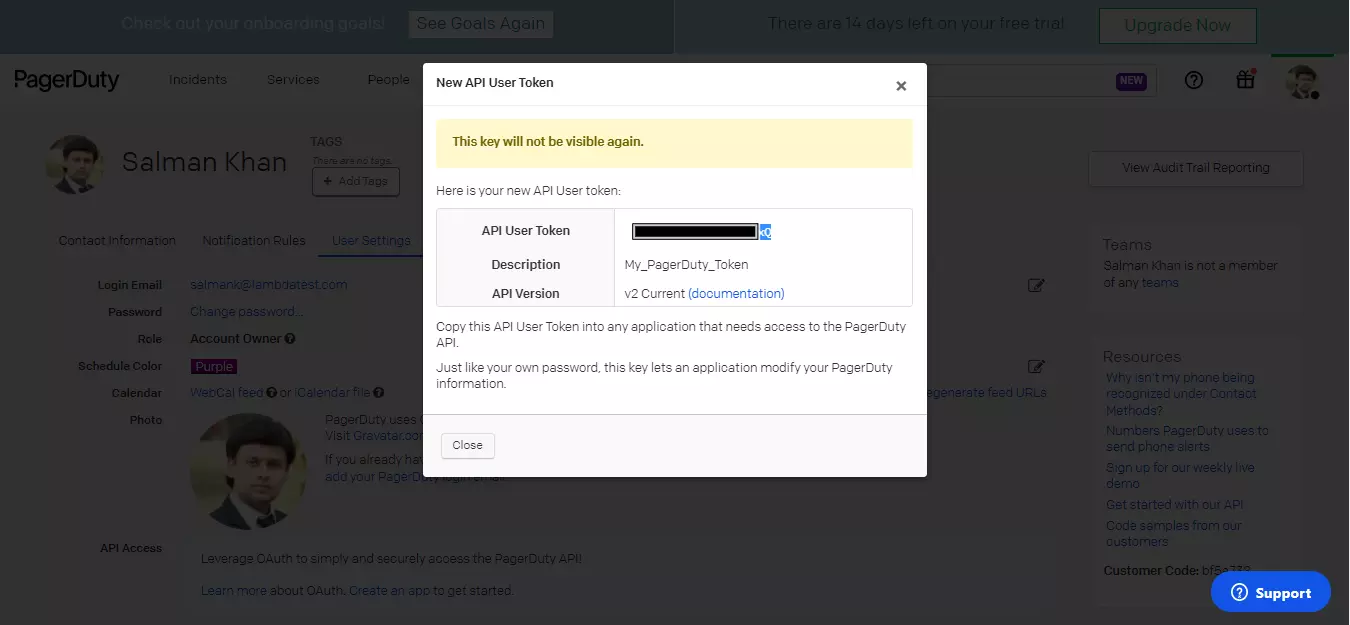This screenshot has height=625, width=1350.
Task: Click the Account Owner role help icon
Action: click(x=290, y=339)
